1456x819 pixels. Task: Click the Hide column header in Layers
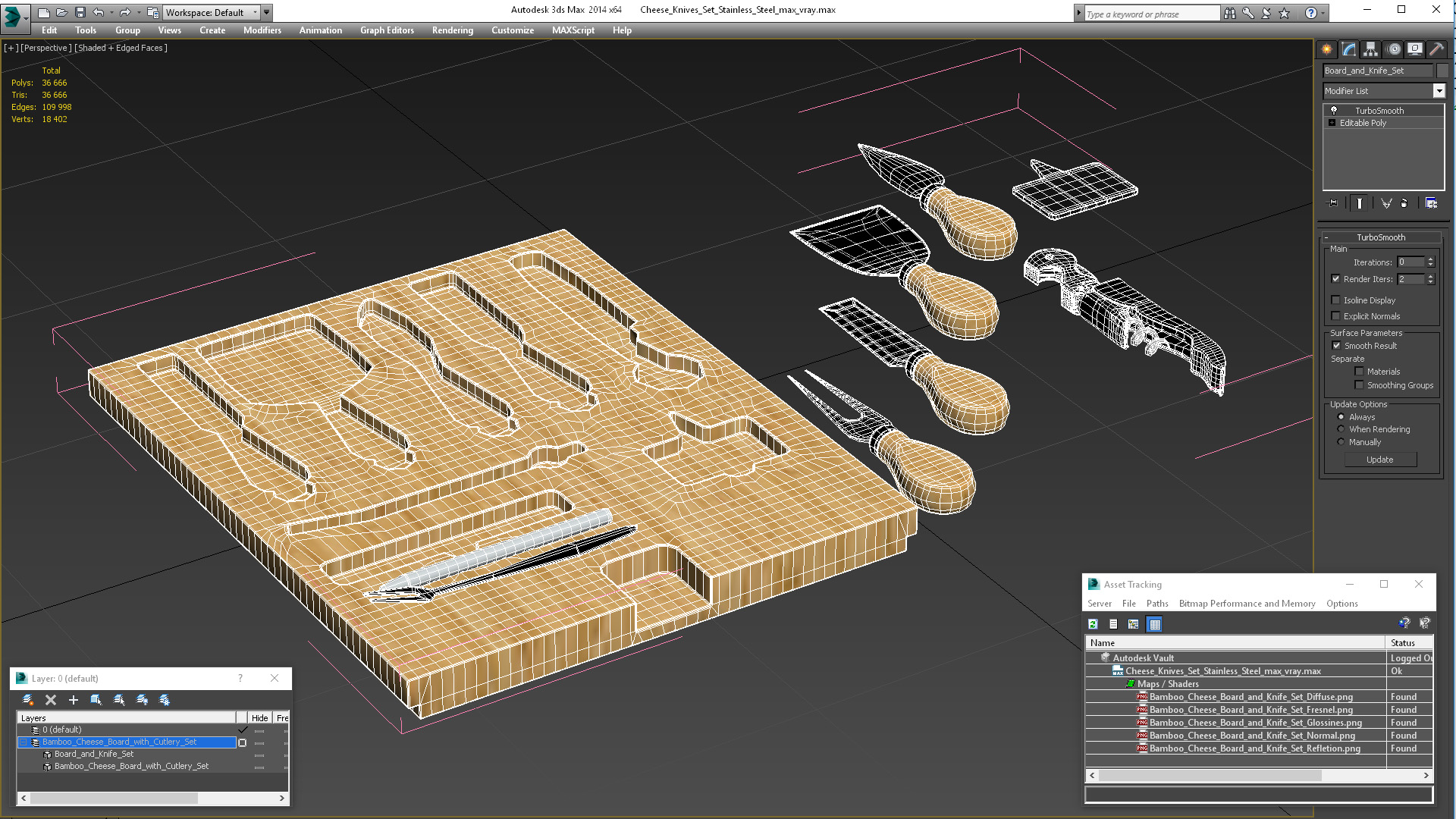259,717
